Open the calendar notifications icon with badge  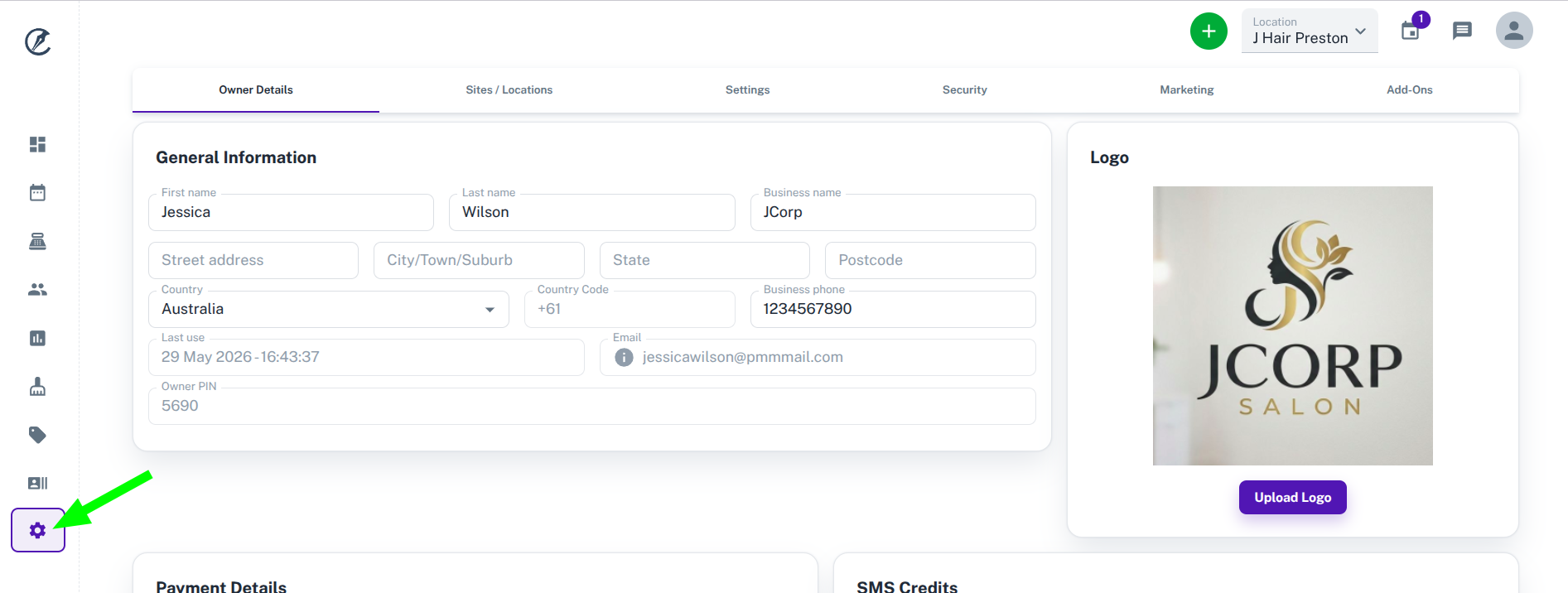click(x=1411, y=31)
